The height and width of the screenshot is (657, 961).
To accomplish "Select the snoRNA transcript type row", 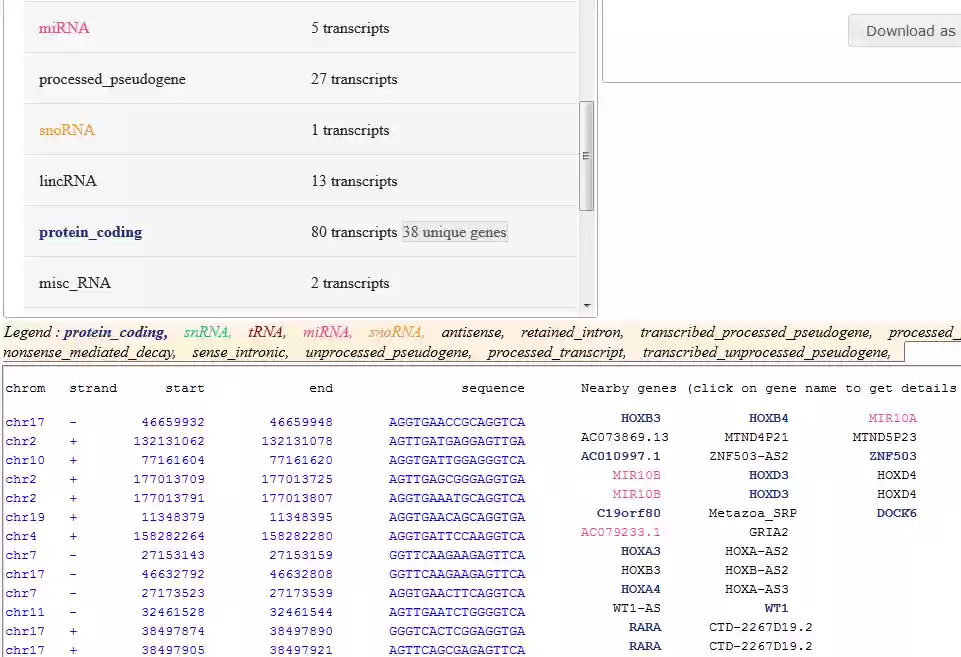I will click(300, 130).
